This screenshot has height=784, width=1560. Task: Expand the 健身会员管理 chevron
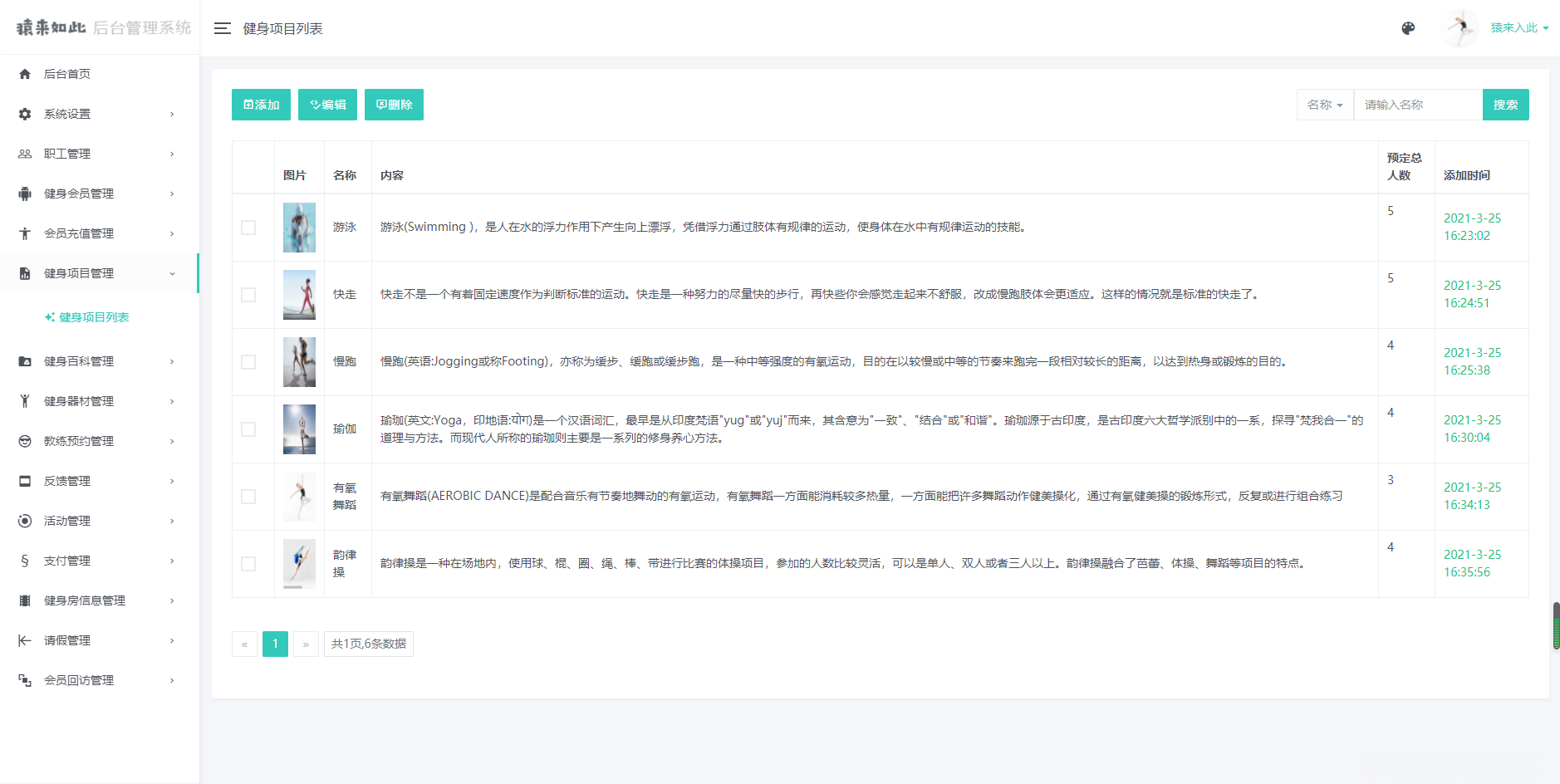[172, 194]
